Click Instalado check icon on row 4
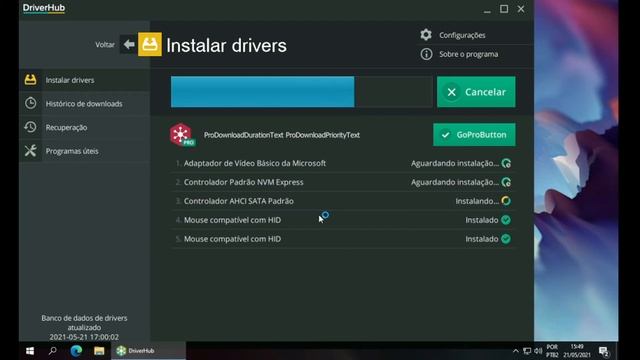The height and width of the screenshot is (360, 640). pyautogui.click(x=506, y=220)
